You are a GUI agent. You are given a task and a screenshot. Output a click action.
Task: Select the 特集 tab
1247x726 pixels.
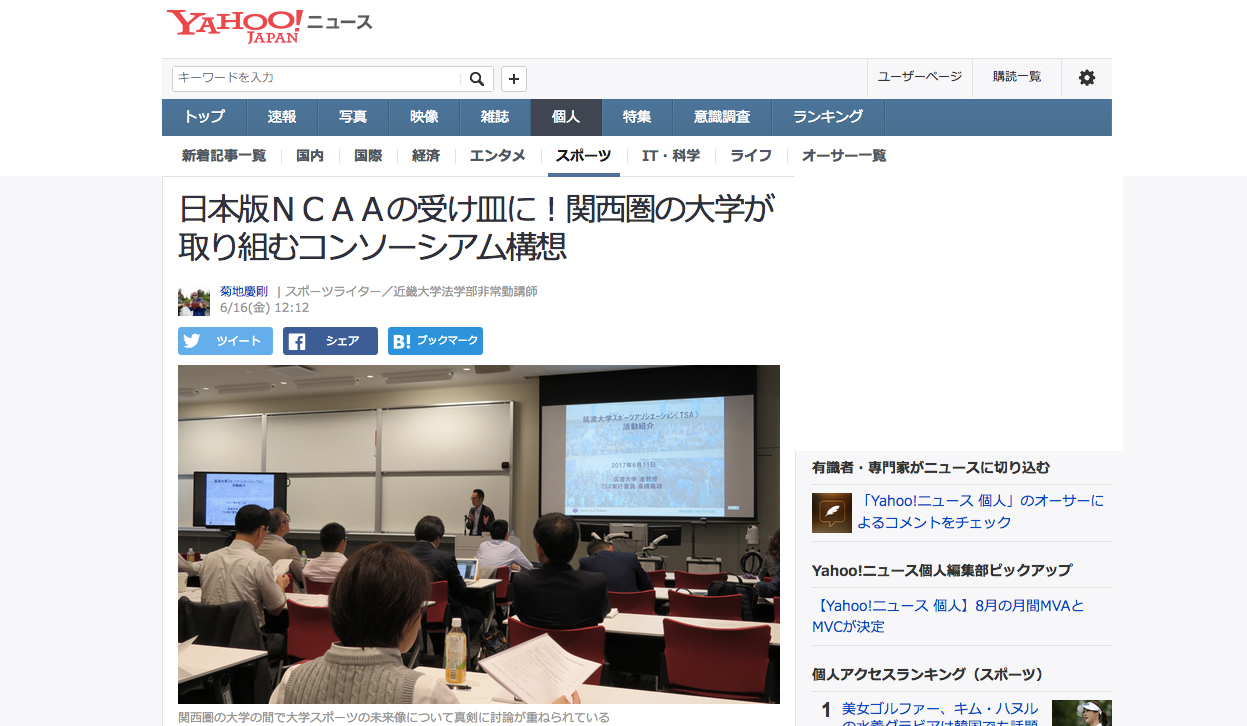tap(637, 117)
